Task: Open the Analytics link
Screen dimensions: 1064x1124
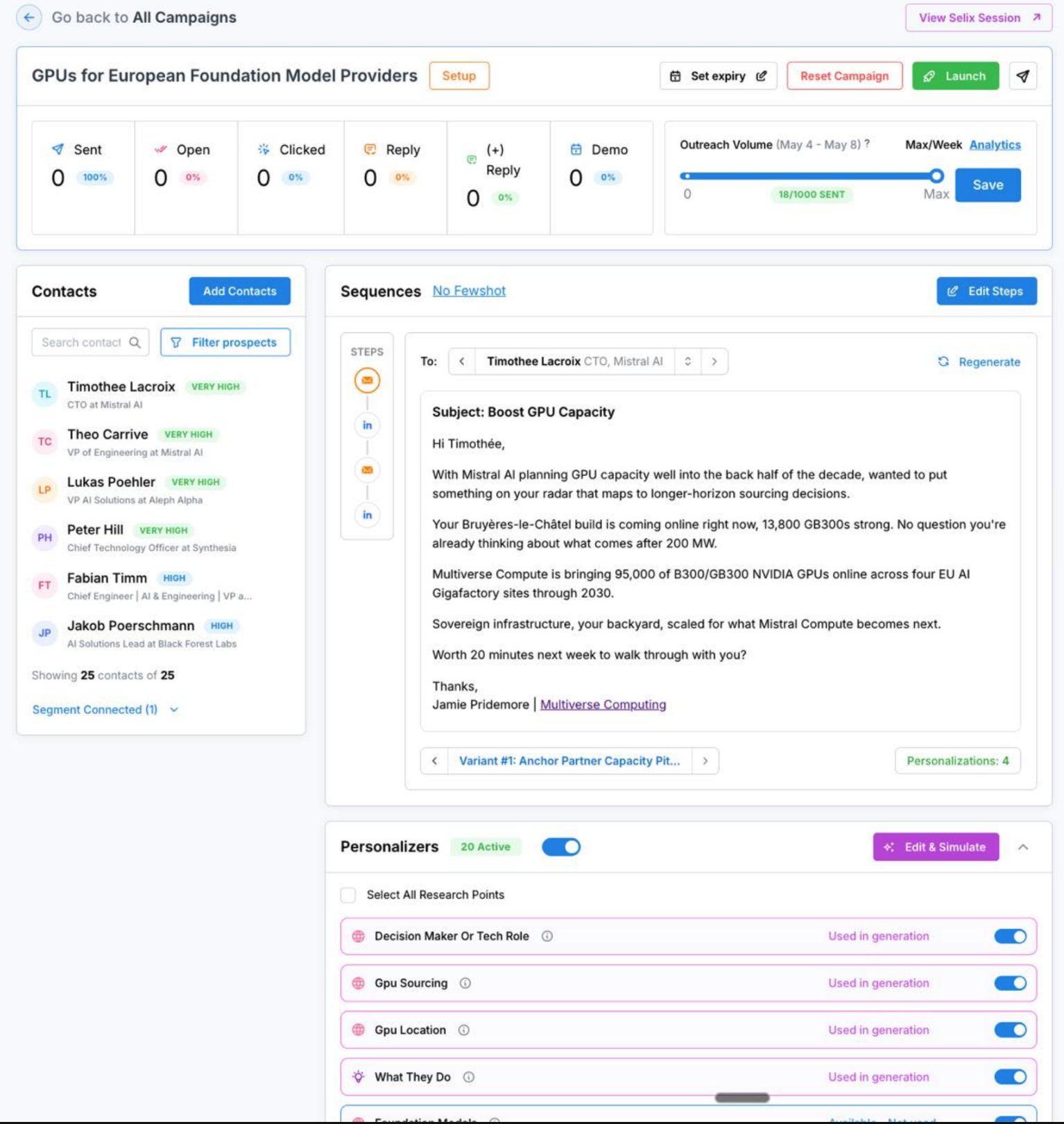Action: coord(995,144)
